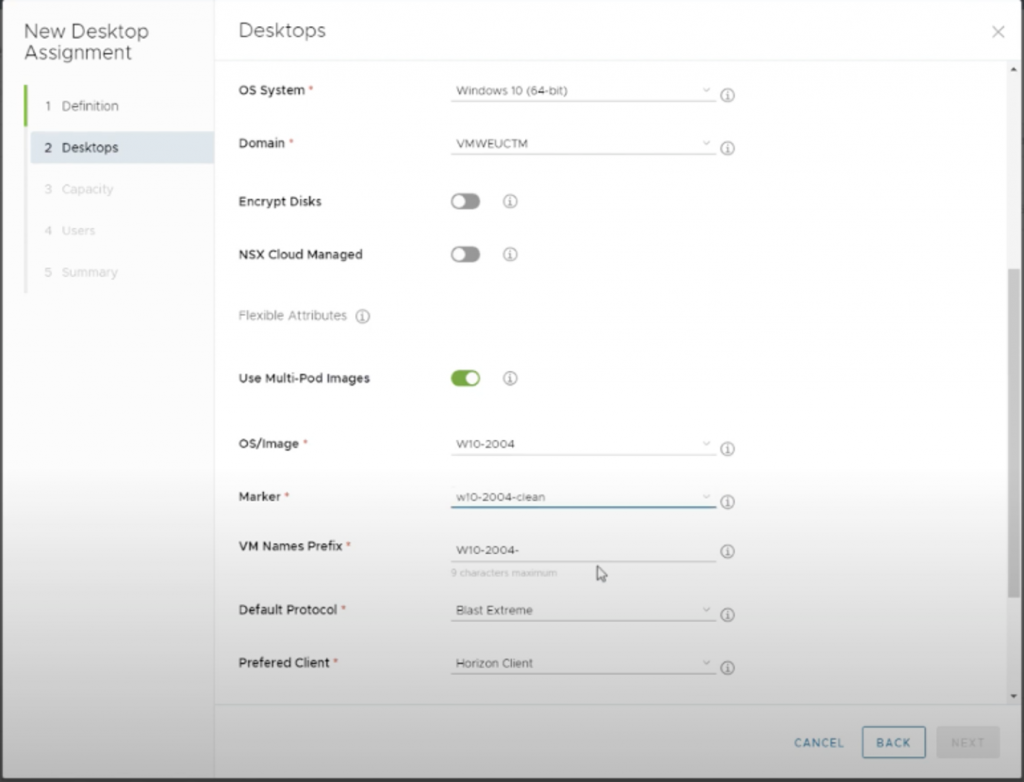Click info icon next to Encrypt Disks
The height and width of the screenshot is (782, 1024).
coord(510,202)
